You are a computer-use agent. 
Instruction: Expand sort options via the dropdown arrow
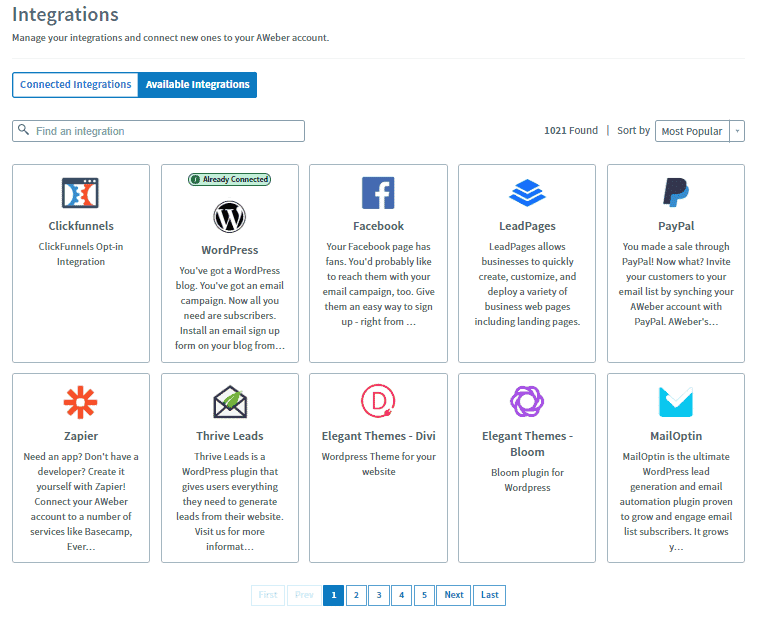(x=737, y=131)
